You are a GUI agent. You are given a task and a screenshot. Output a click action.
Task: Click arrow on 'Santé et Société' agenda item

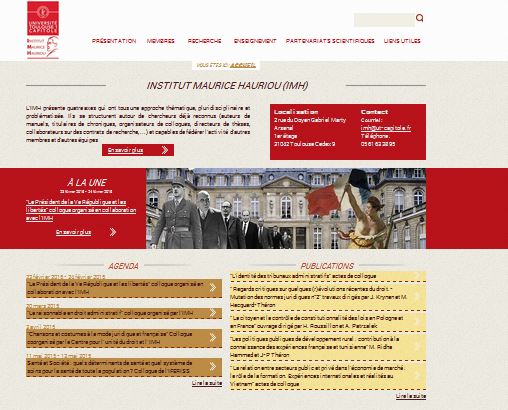[x=213, y=367]
